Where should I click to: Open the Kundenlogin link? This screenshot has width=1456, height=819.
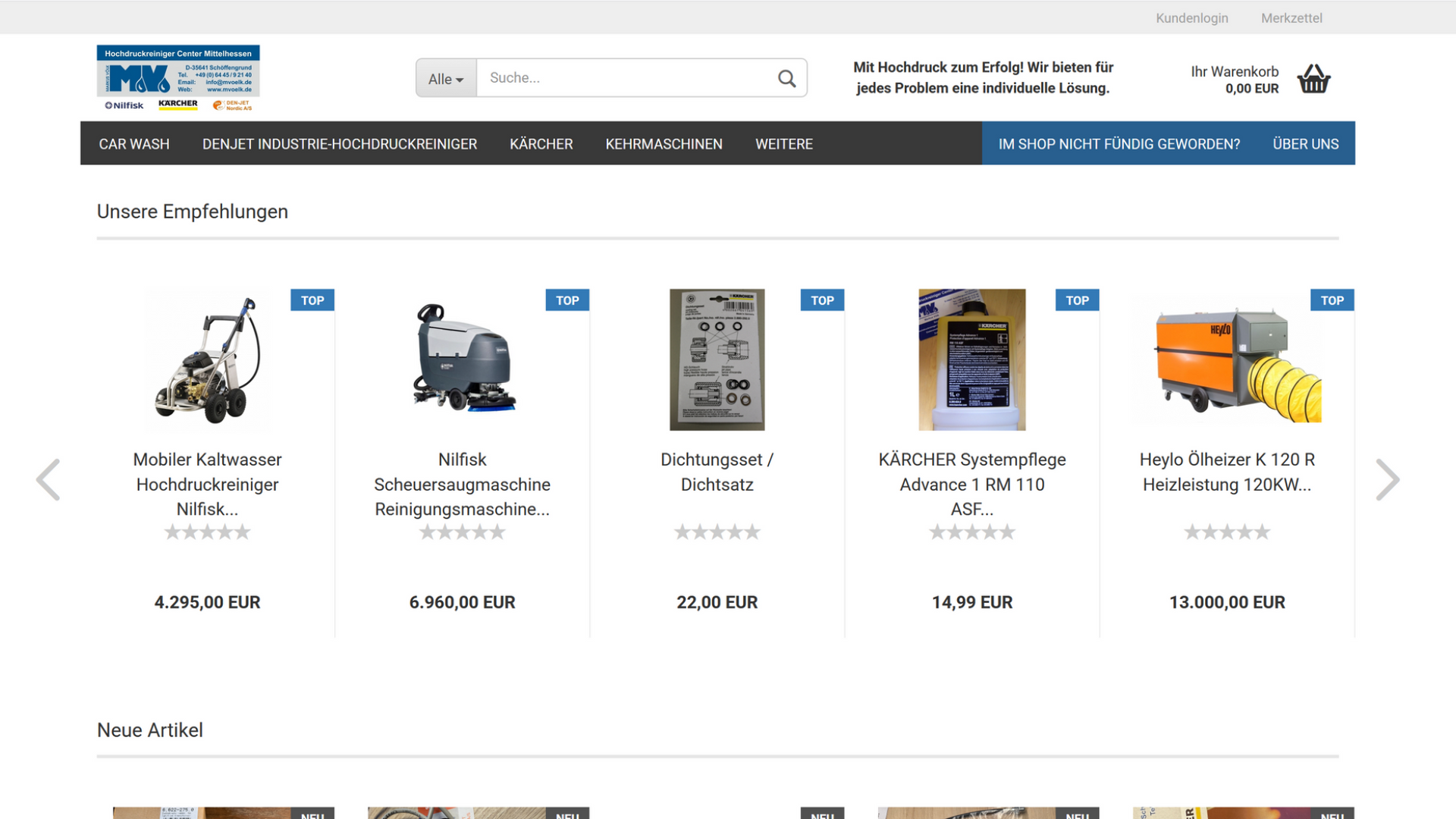(x=1192, y=18)
